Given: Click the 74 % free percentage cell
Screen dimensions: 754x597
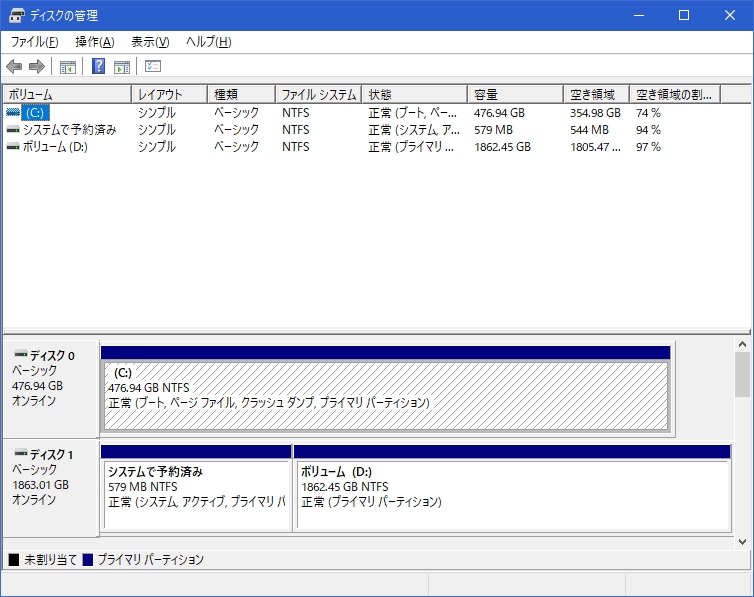Looking at the screenshot, I should click(x=648, y=113).
